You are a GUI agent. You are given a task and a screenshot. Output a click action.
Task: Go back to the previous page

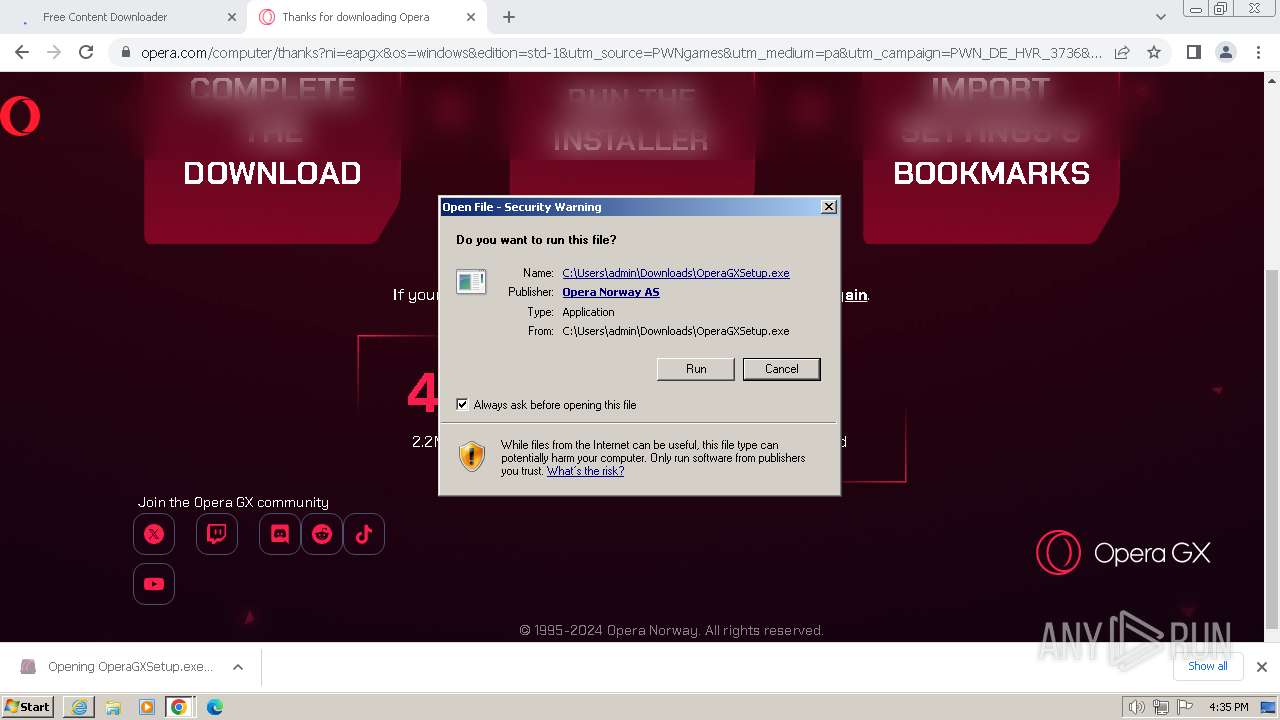click(22, 52)
